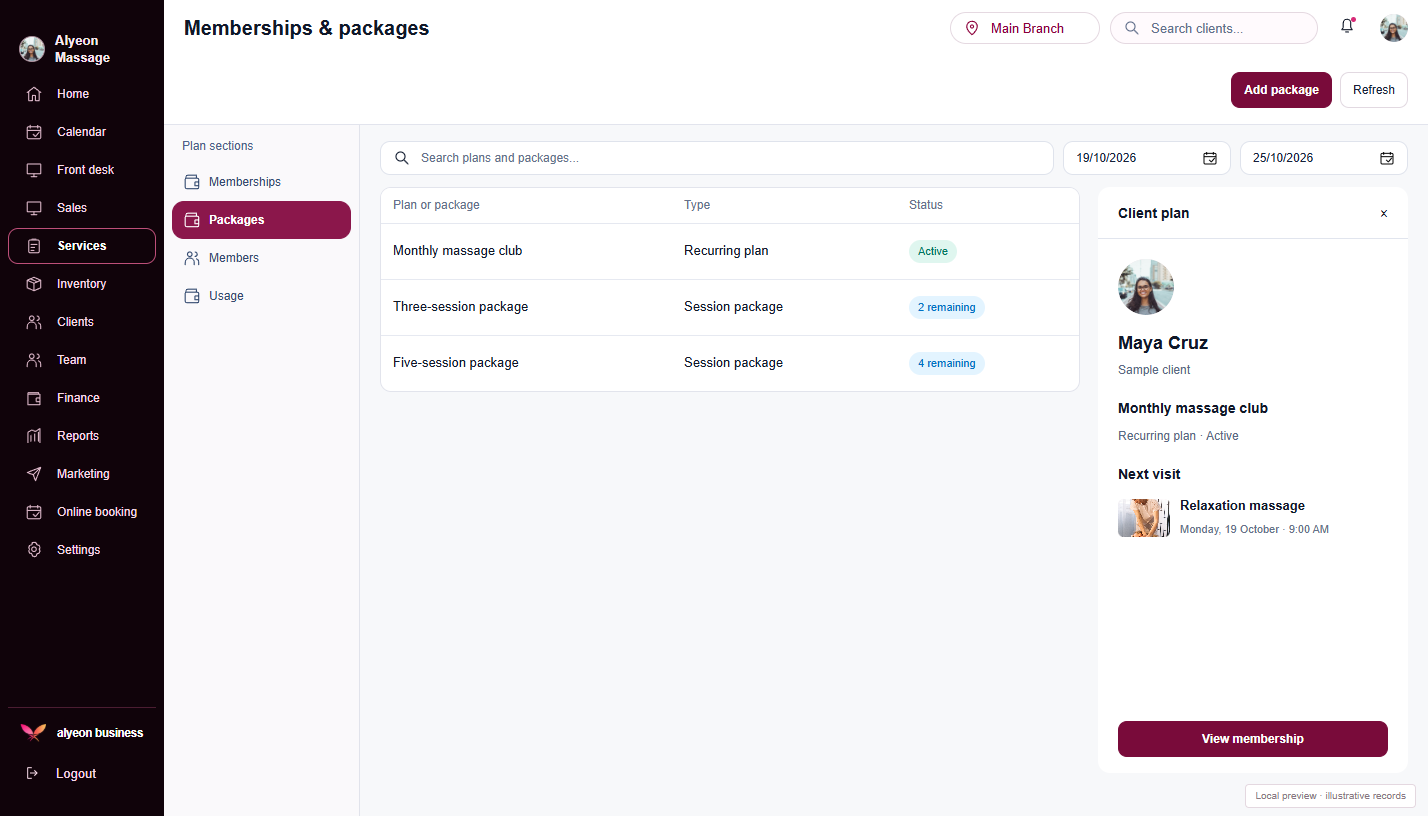Click the View membership button
Screen dimensions: 1428x816
[1253, 739]
